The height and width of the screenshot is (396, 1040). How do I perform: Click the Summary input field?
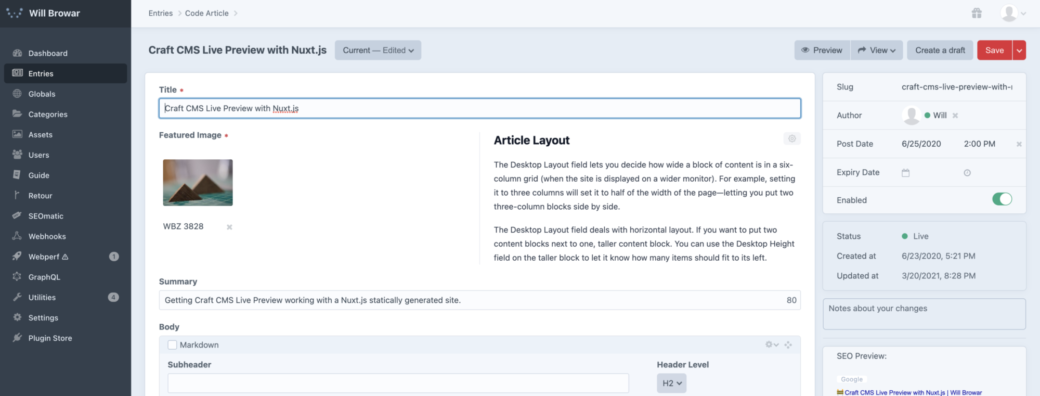click(x=480, y=300)
